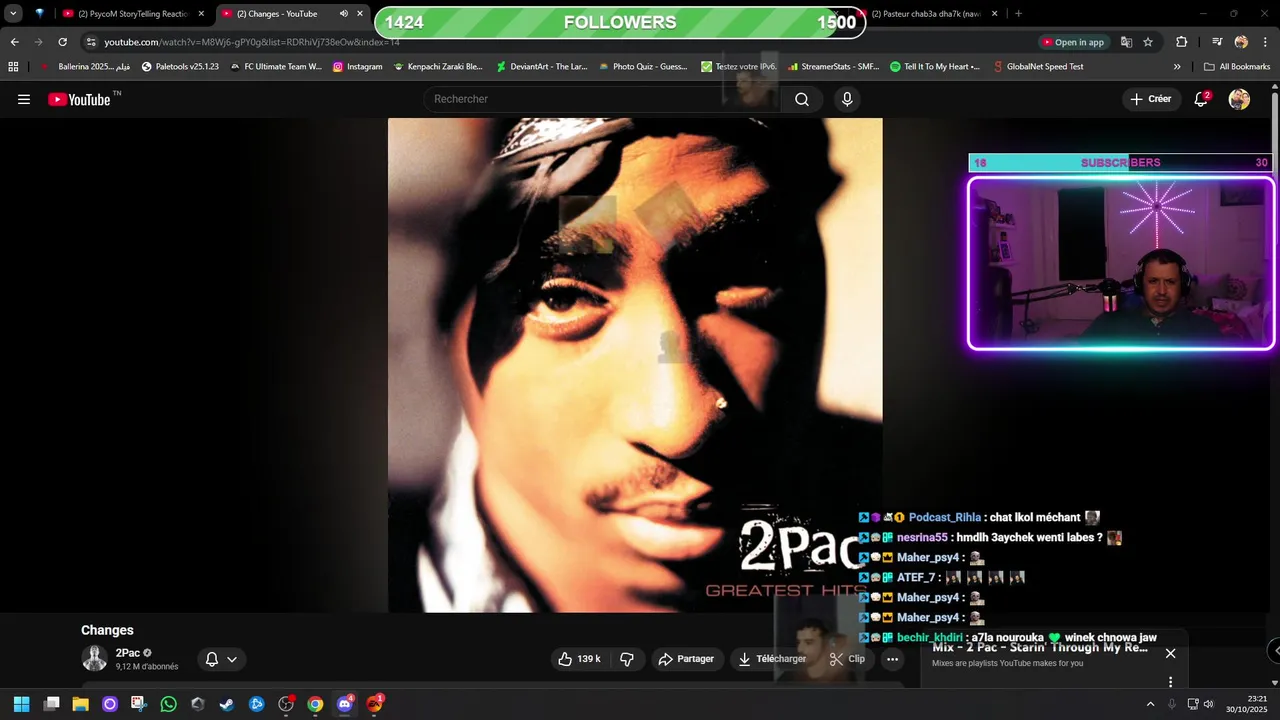View site information icon in address bar

[x=91, y=42]
